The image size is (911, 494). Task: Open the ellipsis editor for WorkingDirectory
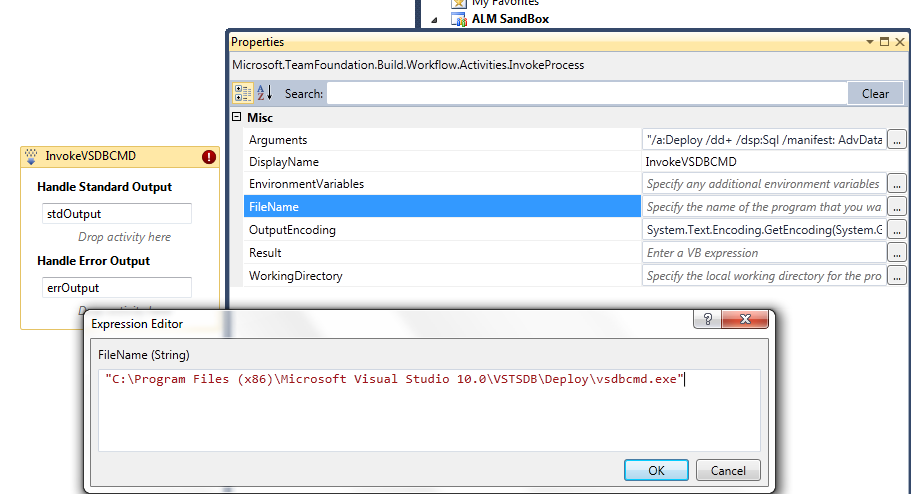897,275
